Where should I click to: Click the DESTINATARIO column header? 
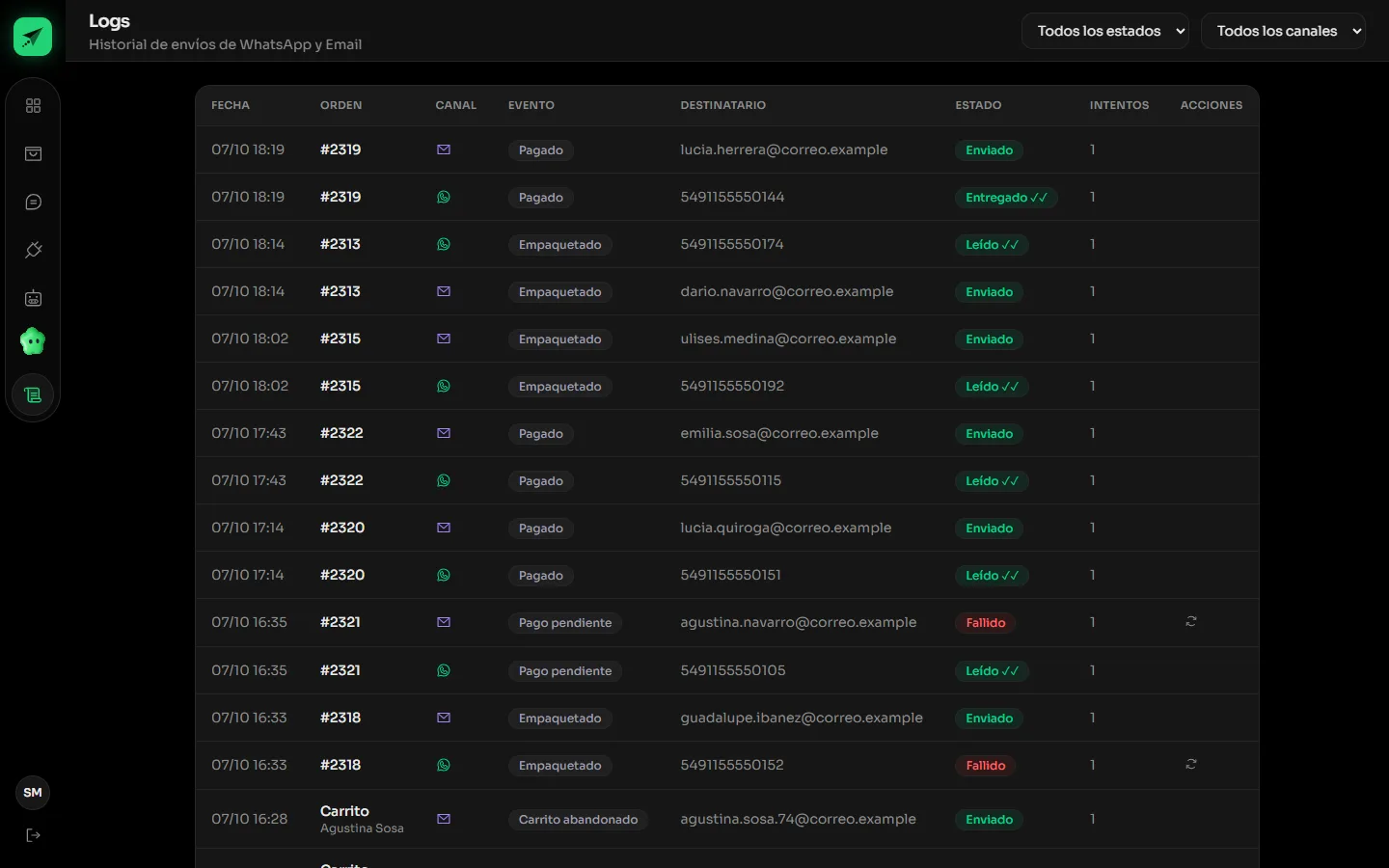(723, 105)
